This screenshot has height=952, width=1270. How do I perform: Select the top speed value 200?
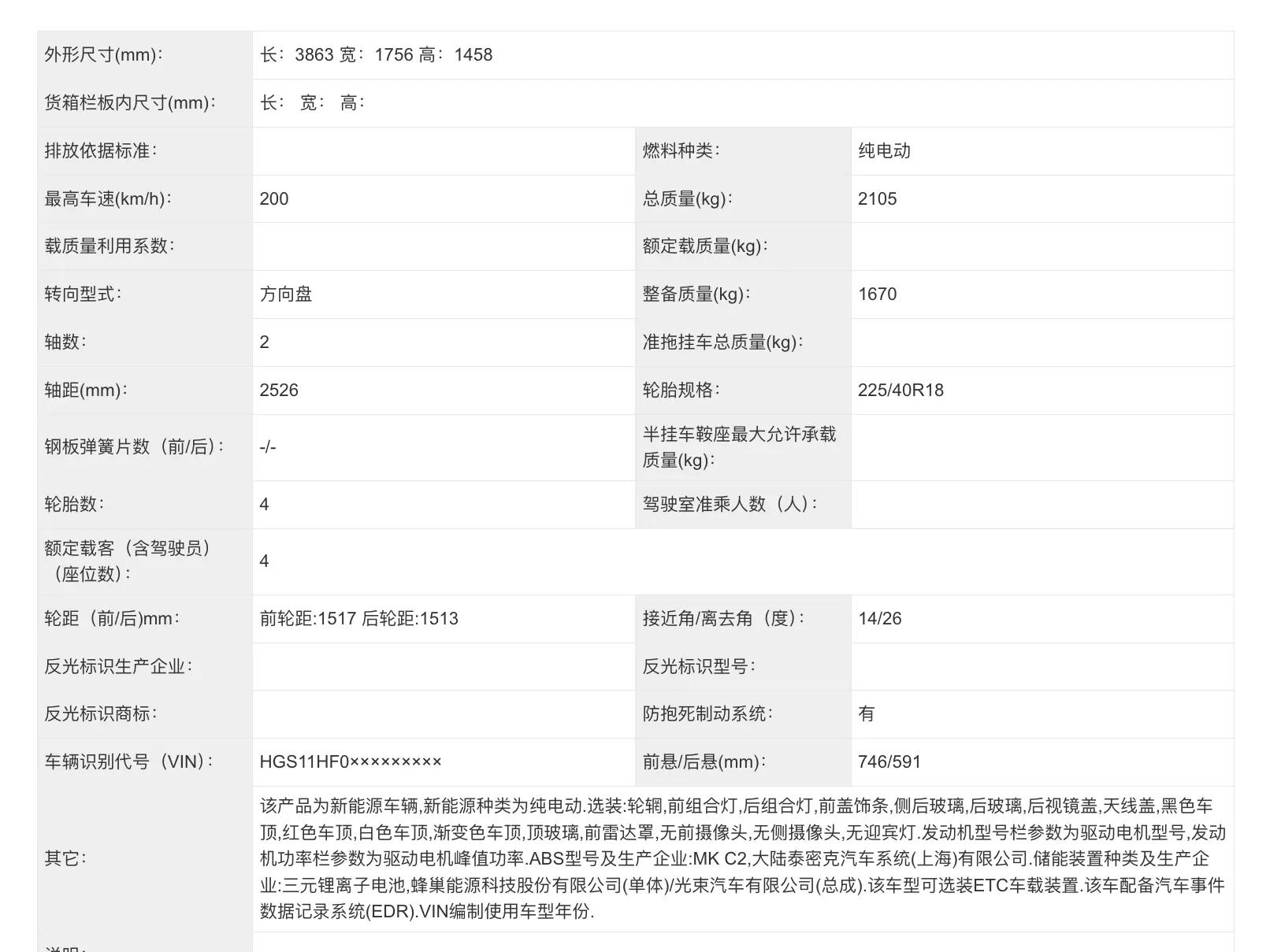[x=274, y=199]
